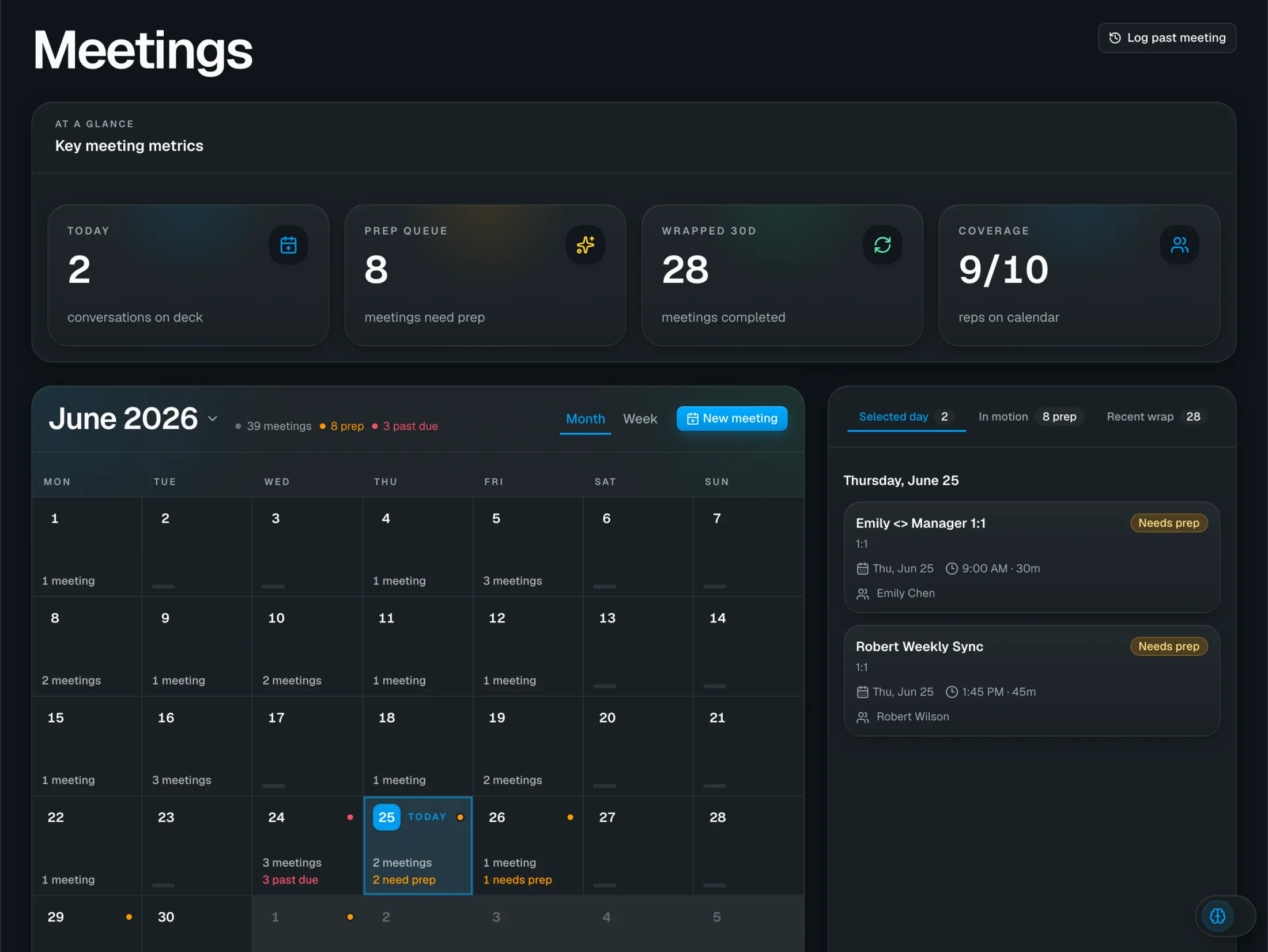This screenshot has height=952, width=1268.
Task: Click the attendee icon next to Robert Wilson
Action: (862, 717)
